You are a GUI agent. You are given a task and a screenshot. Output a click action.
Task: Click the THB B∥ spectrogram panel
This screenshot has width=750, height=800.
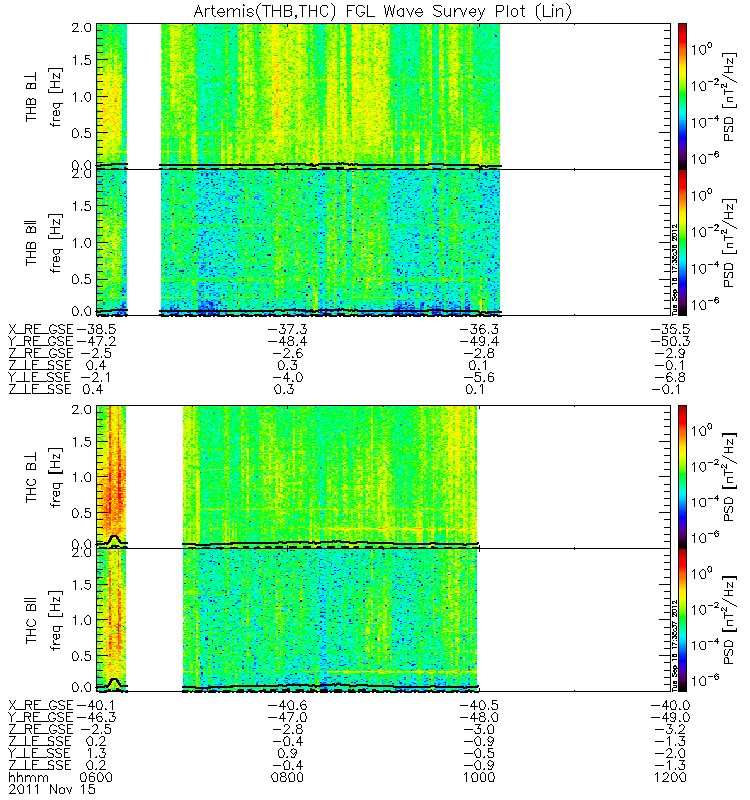pyautogui.click(x=384, y=242)
